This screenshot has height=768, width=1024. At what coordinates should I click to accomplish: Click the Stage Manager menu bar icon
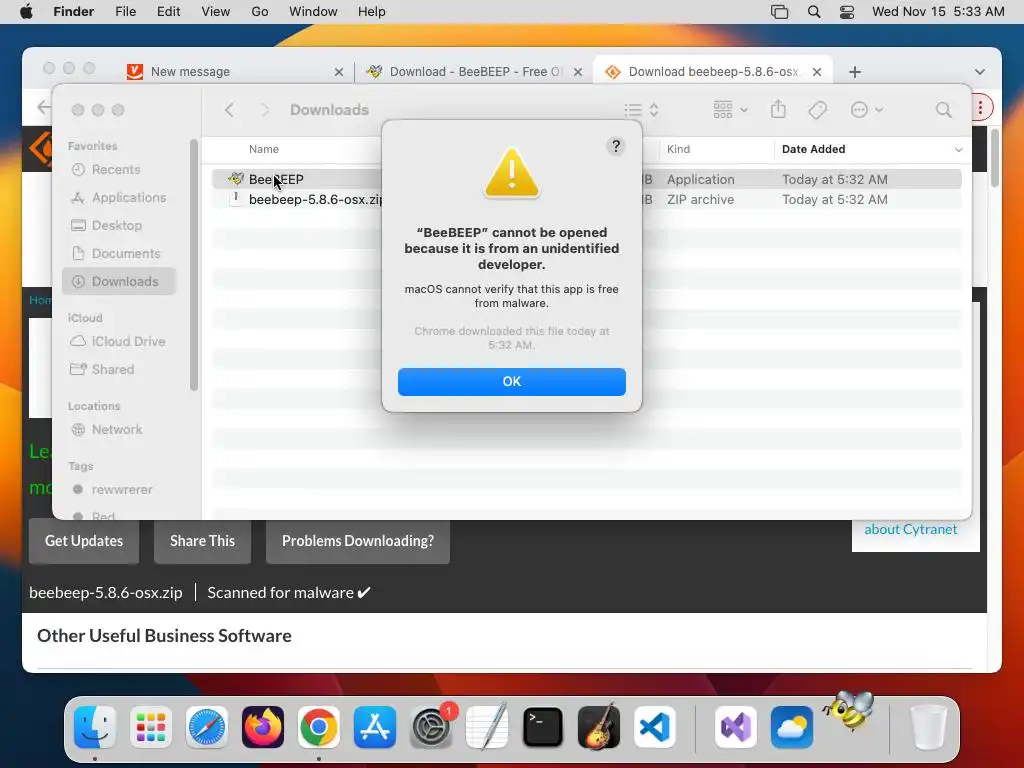pos(779,12)
